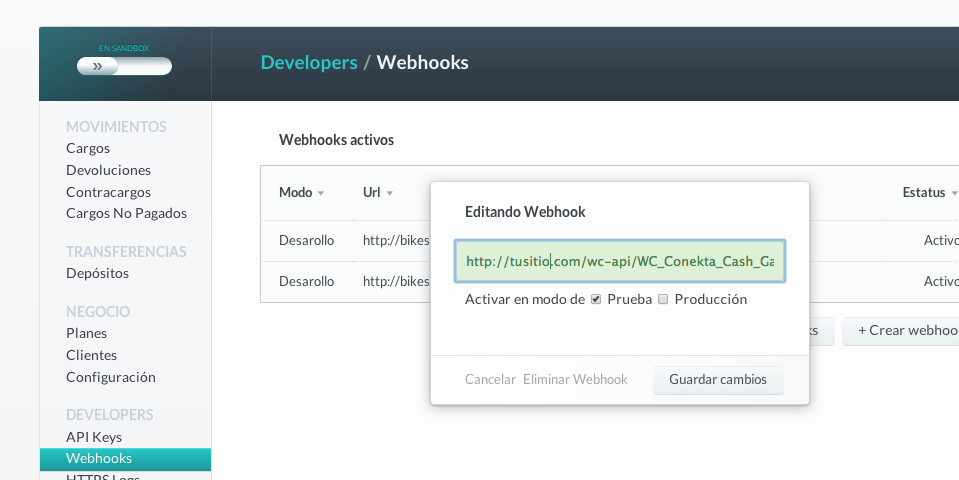Open the Planes page
Image resolution: width=959 pixels, height=480 pixels.
[x=86, y=333]
